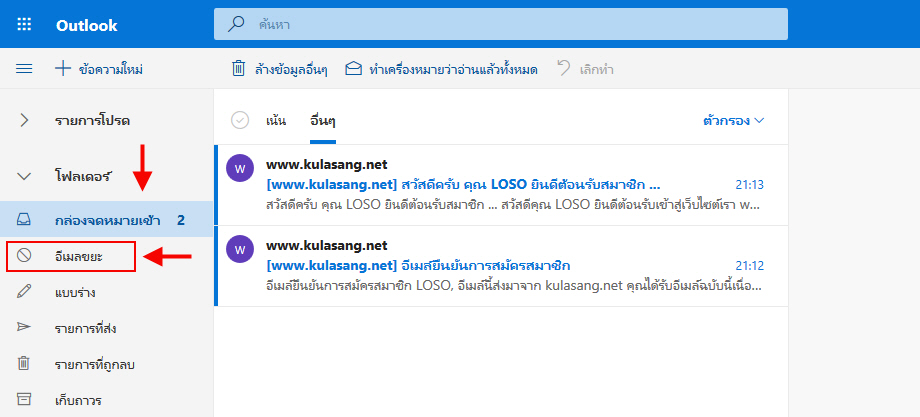
Task: Click the trash icon beside ล้างข้อมูลอื่นๆ
Action: 238,69
